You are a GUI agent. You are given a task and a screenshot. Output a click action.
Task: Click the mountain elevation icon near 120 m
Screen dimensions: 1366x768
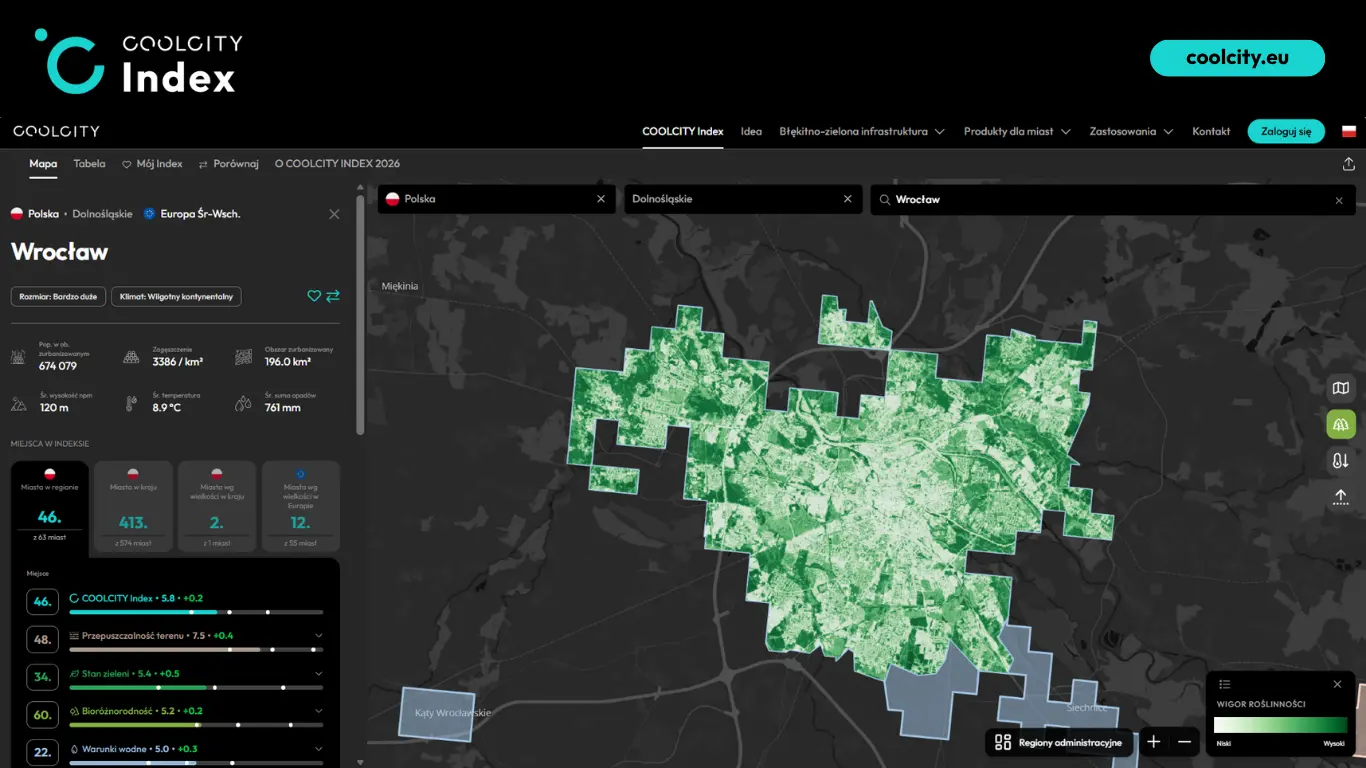(19, 403)
